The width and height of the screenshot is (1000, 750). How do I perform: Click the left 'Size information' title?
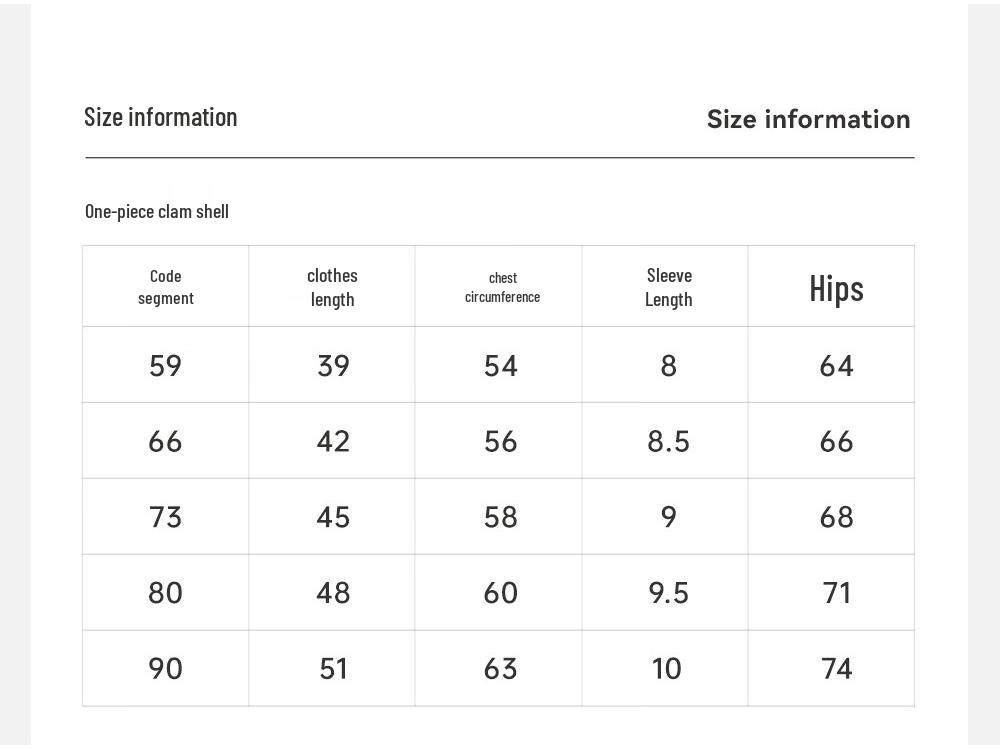point(161,117)
